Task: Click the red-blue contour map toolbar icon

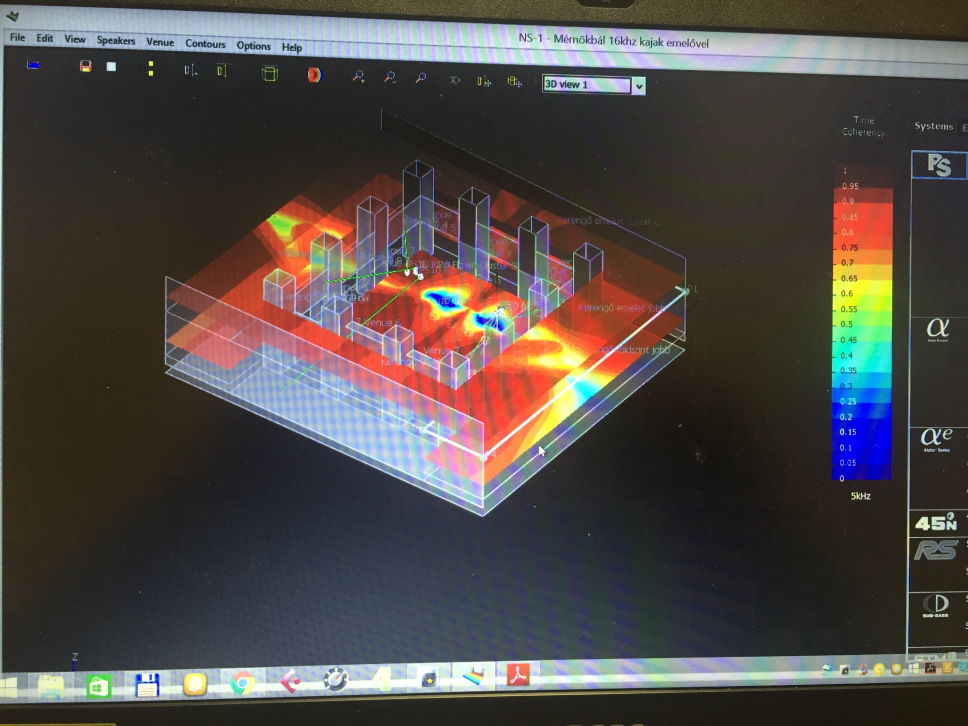Action: click(314, 74)
